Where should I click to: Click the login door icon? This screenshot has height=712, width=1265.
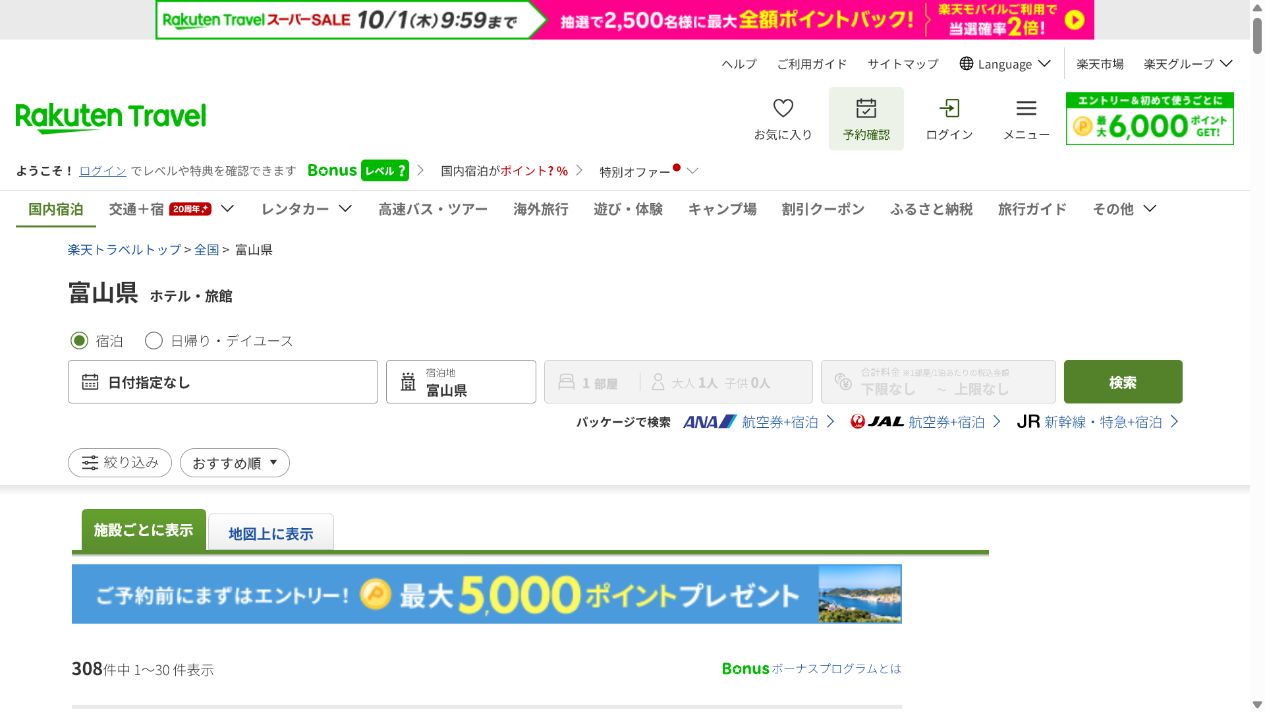coord(949,108)
